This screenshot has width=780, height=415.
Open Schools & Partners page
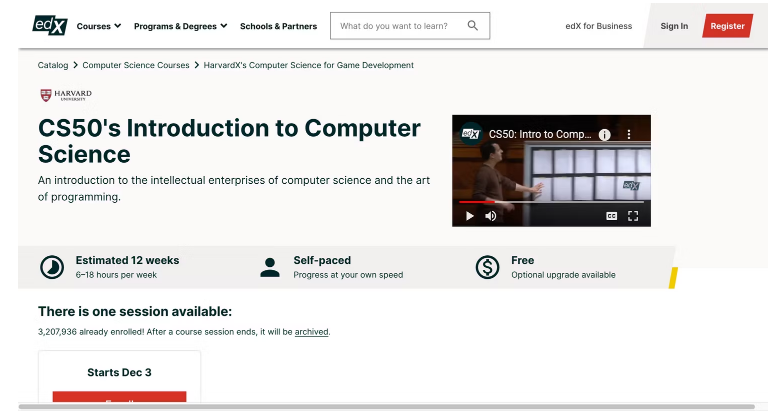click(x=278, y=26)
